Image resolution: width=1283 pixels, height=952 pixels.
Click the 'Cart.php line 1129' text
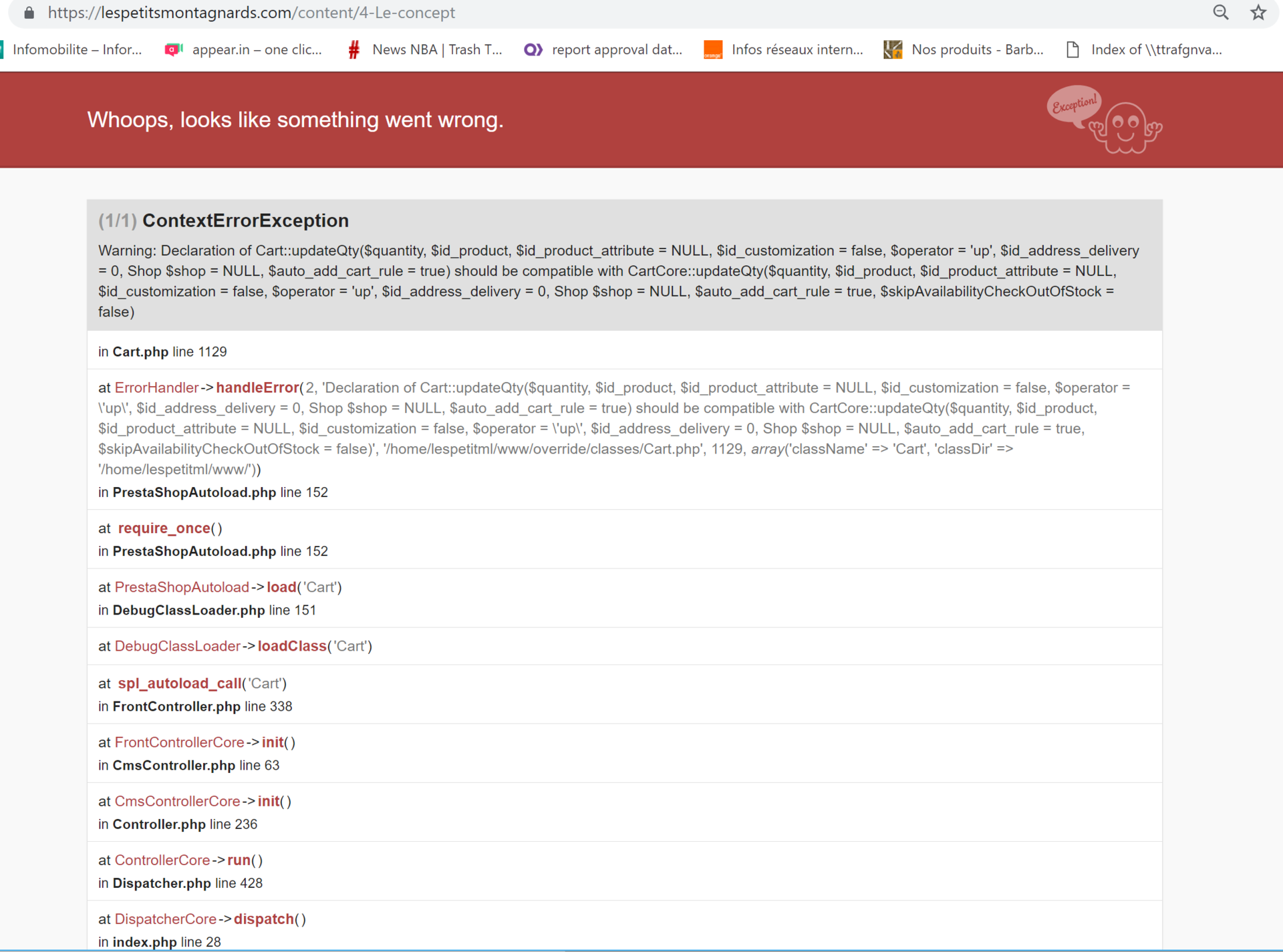[x=170, y=352]
